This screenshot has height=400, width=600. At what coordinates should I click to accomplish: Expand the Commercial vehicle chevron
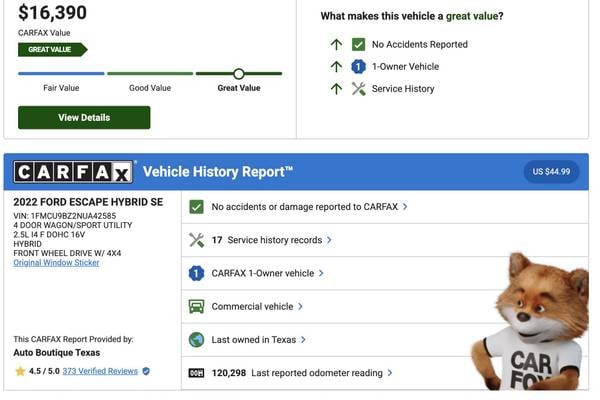(x=300, y=307)
